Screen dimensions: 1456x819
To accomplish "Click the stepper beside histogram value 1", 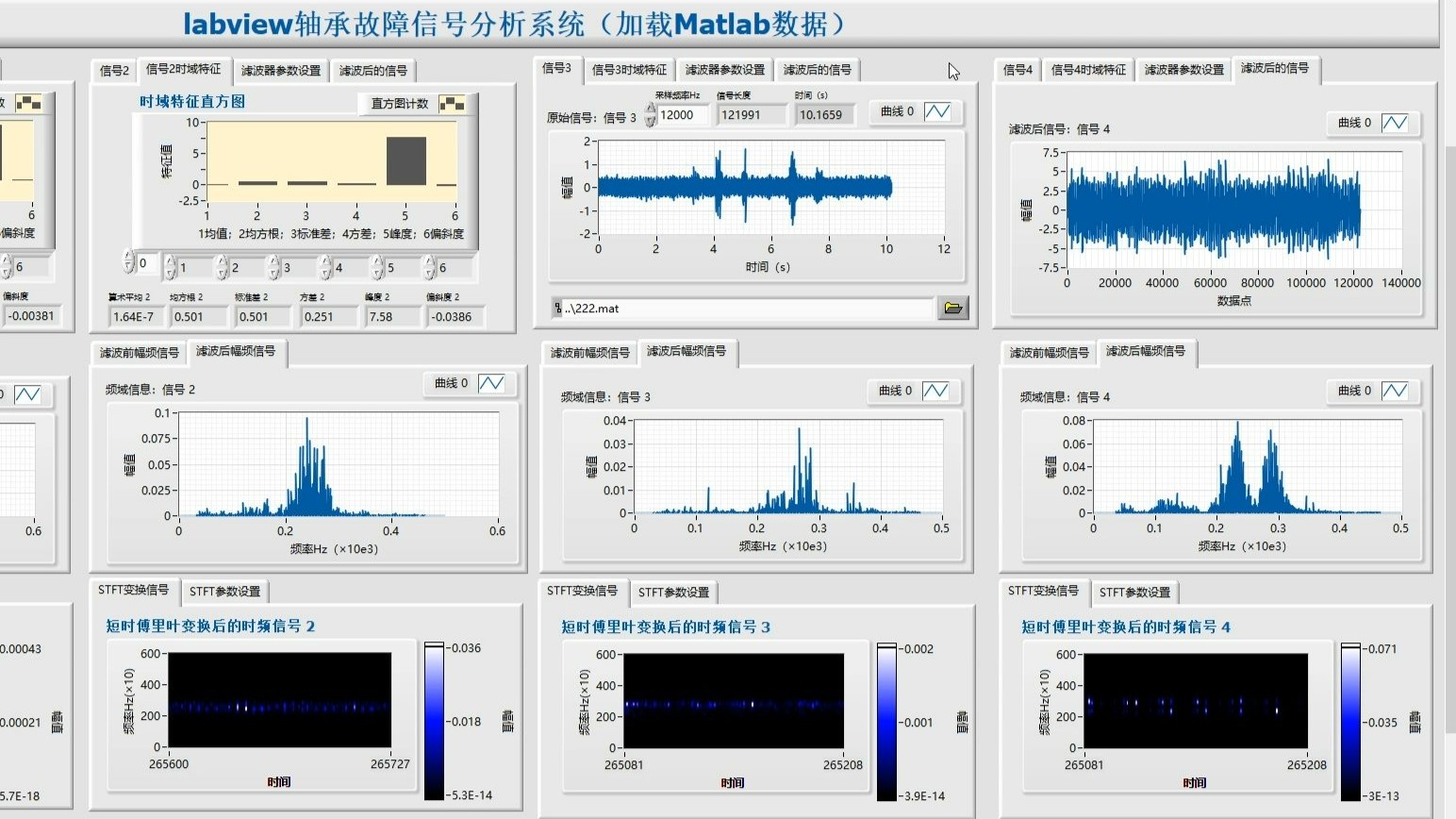I will 170,267.
